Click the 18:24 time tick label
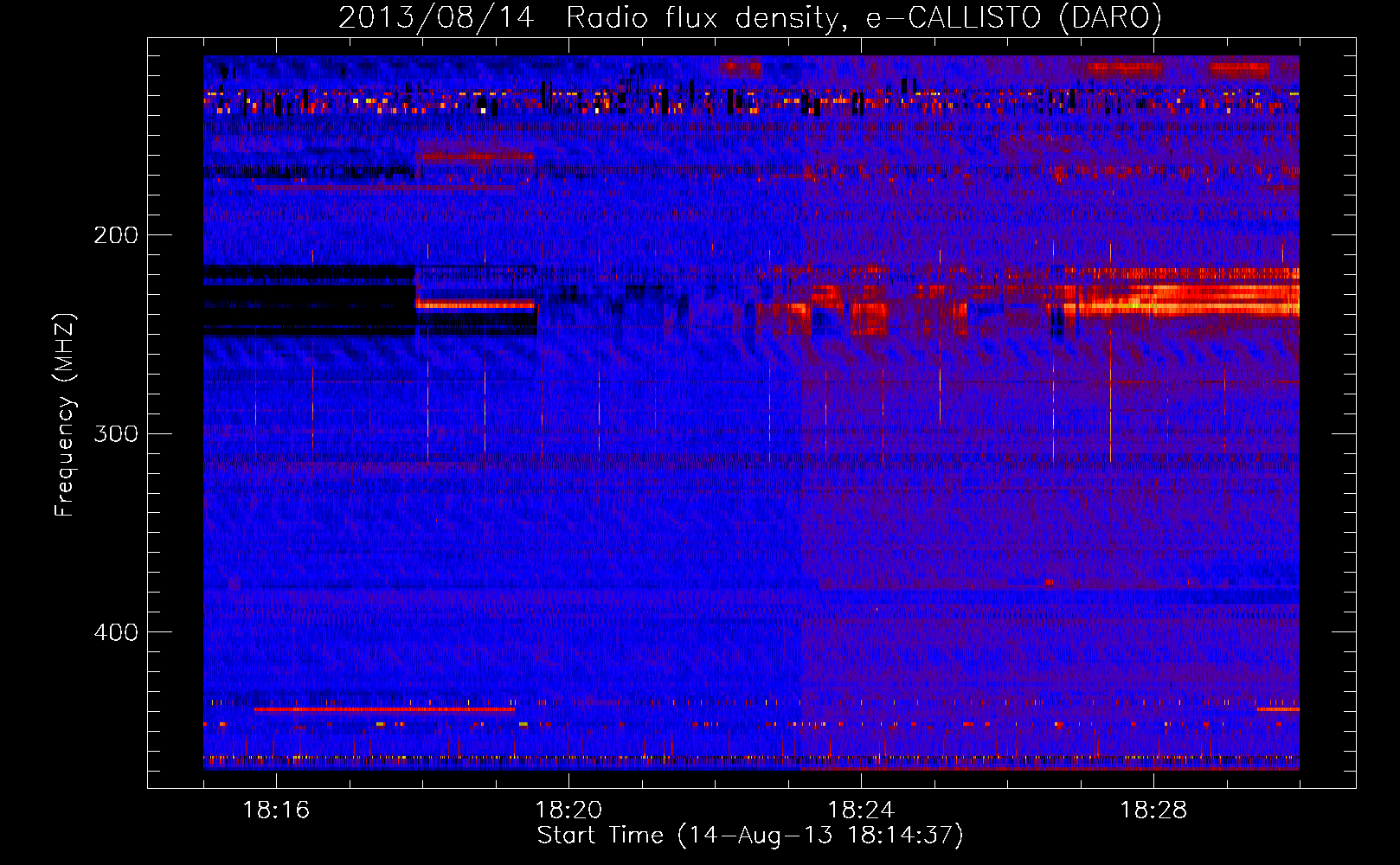Viewport: 1400px width, 865px height. click(x=861, y=810)
